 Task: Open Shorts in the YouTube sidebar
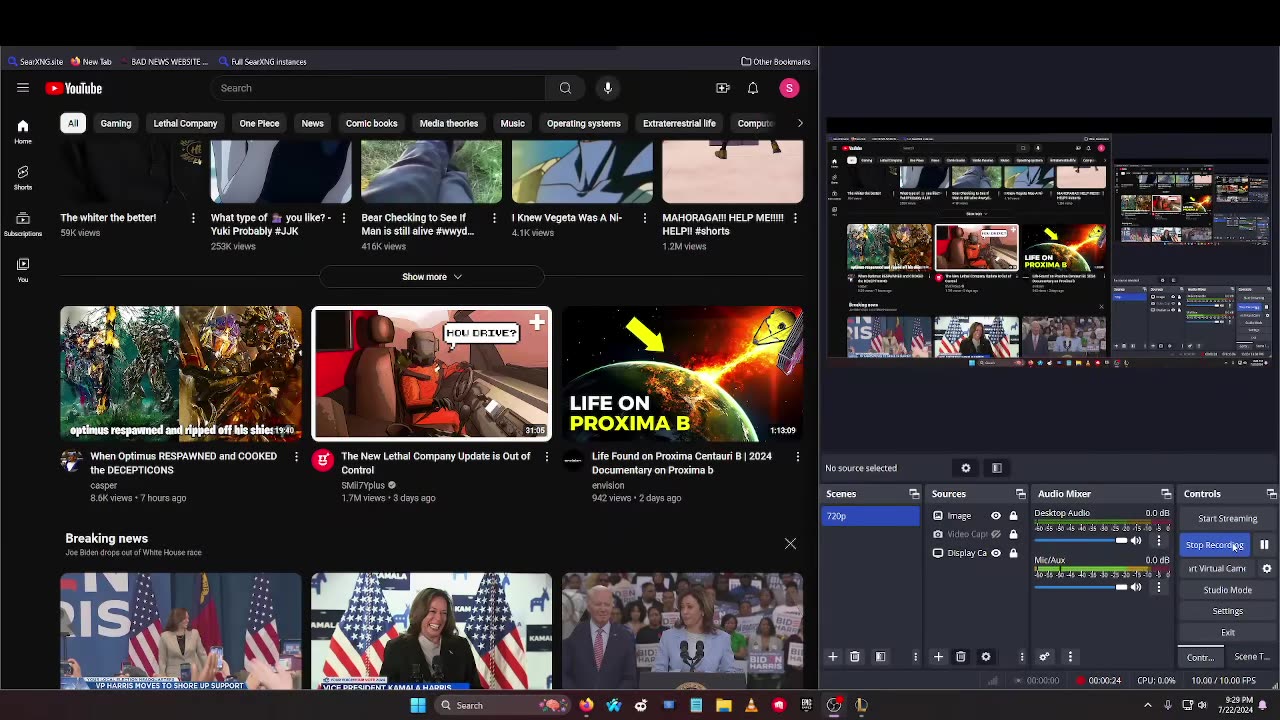point(22,177)
